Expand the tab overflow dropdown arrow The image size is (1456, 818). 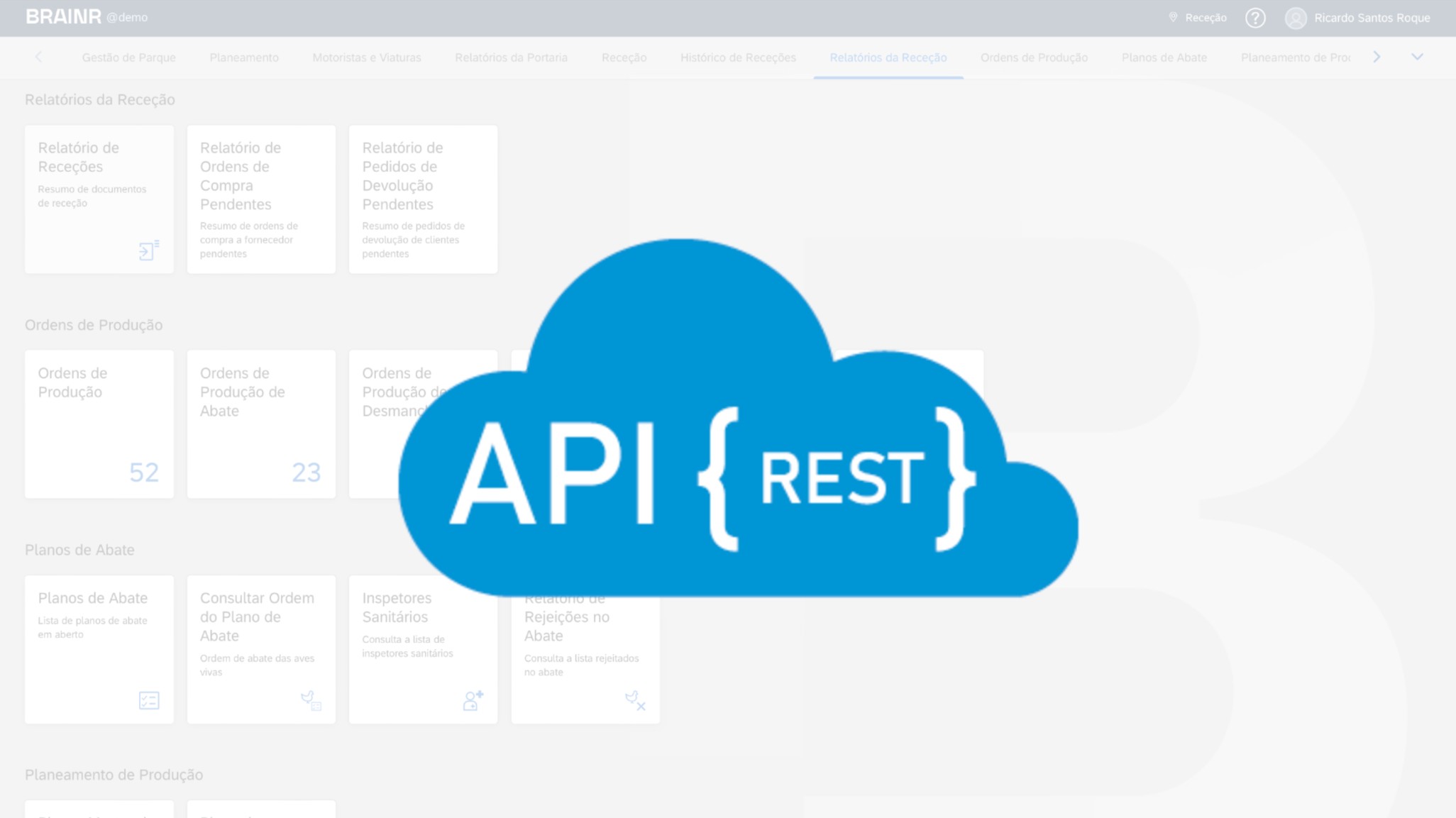(x=1417, y=57)
